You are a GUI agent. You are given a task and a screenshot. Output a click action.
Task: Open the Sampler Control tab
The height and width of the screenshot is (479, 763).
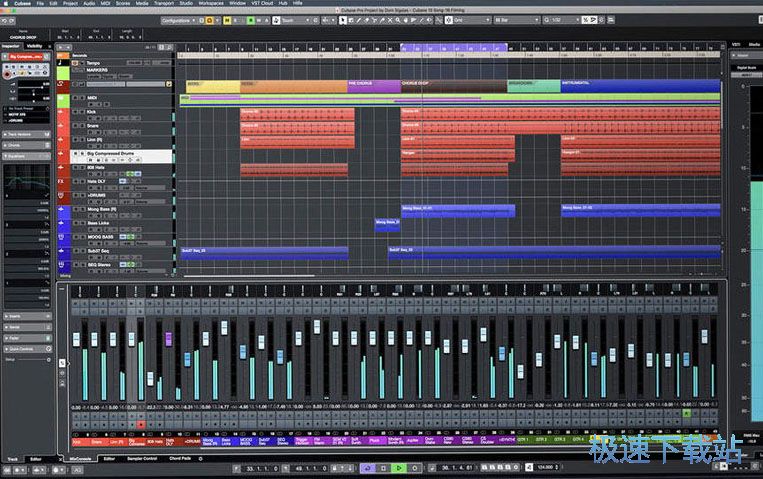point(142,459)
